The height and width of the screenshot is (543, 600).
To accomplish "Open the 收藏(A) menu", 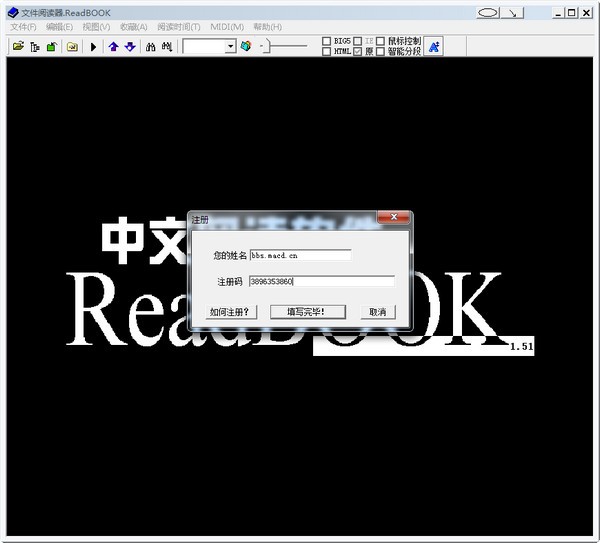I will 134,27.
